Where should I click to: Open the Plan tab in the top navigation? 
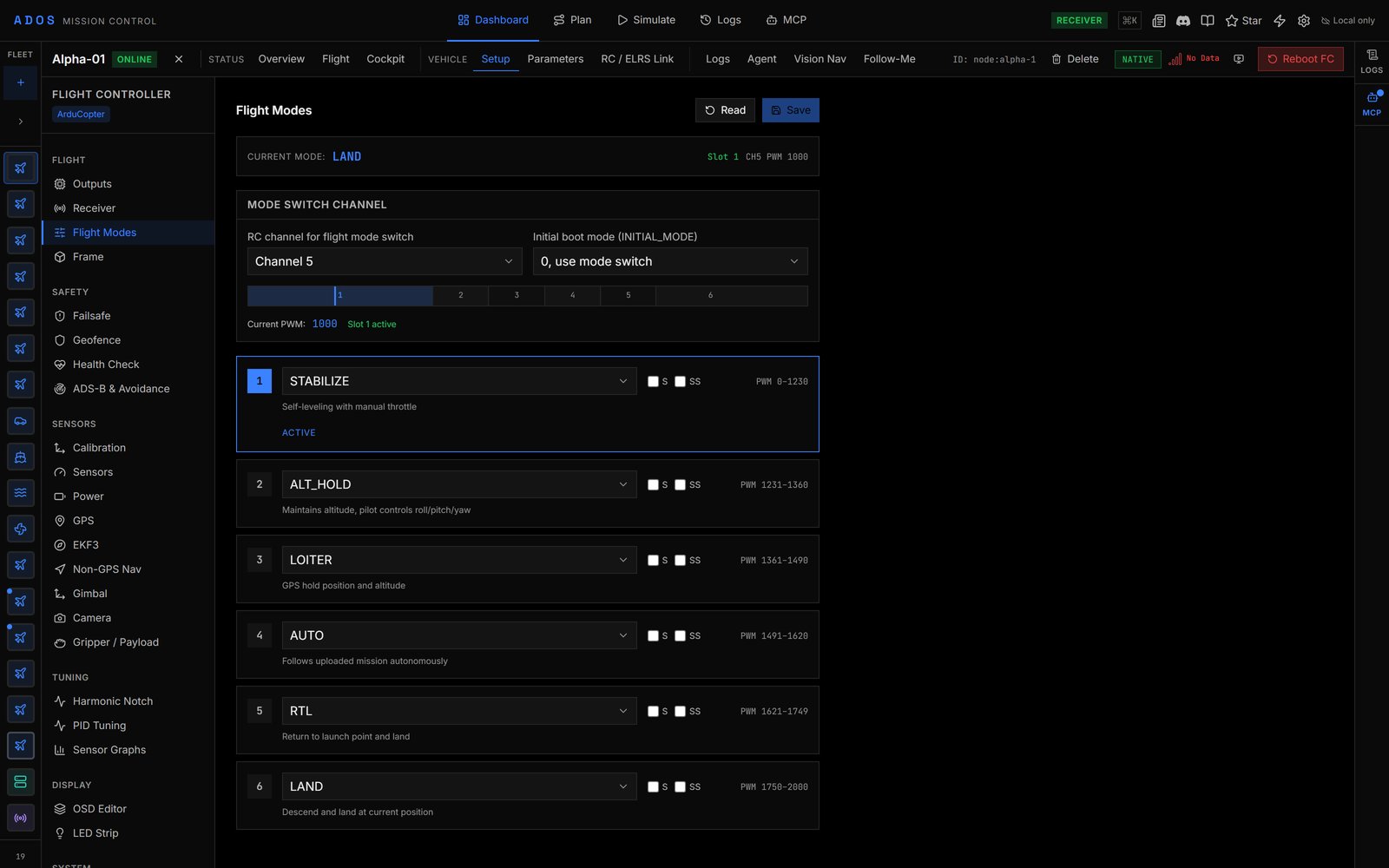click(x=572, y=20)
